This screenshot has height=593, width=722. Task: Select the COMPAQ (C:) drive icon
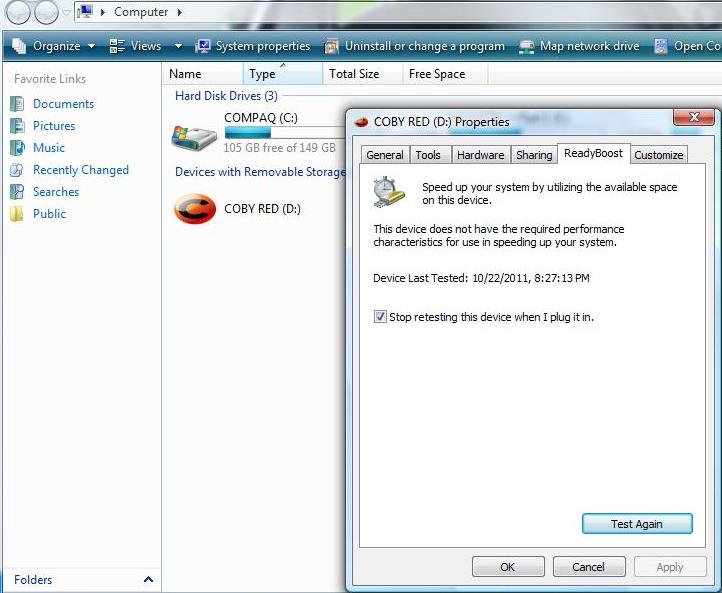click(x=194, y=138)
